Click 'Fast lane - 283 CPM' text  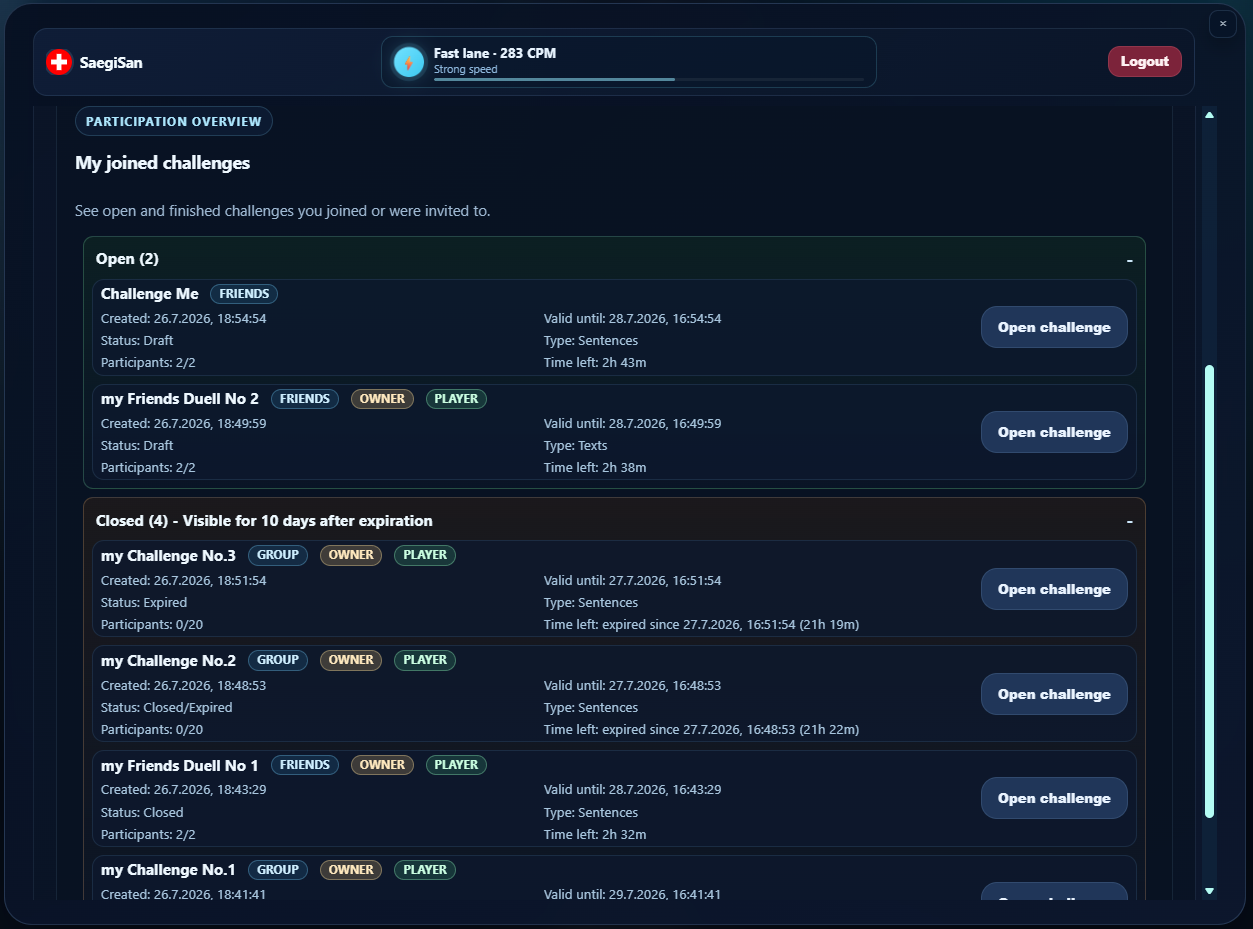click(495, 53)
